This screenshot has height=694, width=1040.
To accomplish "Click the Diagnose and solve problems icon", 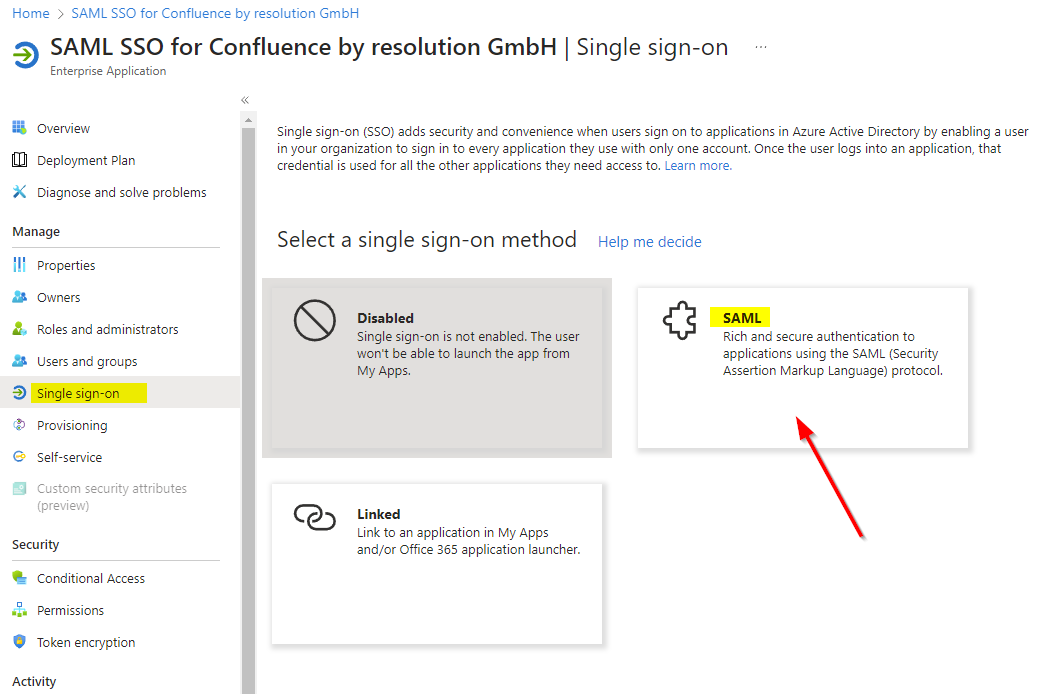I will pos(19,192).
